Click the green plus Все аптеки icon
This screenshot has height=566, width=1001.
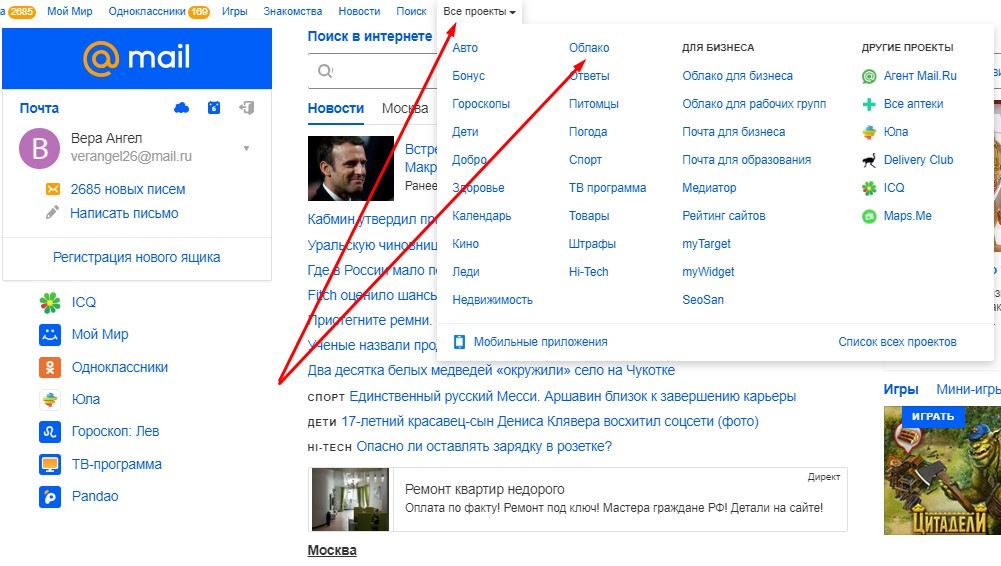click(869, 104)
